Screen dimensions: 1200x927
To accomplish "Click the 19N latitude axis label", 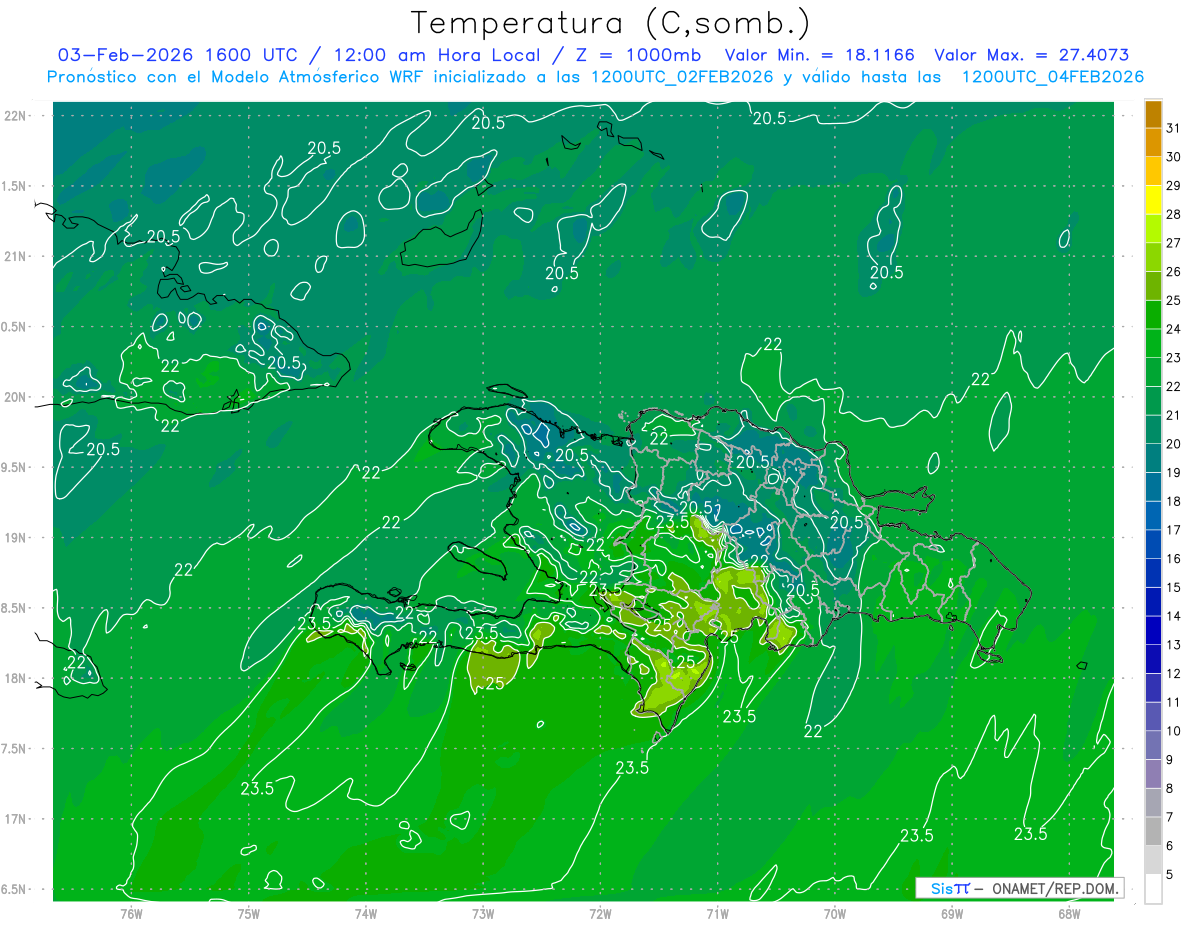I will (16, 538).
